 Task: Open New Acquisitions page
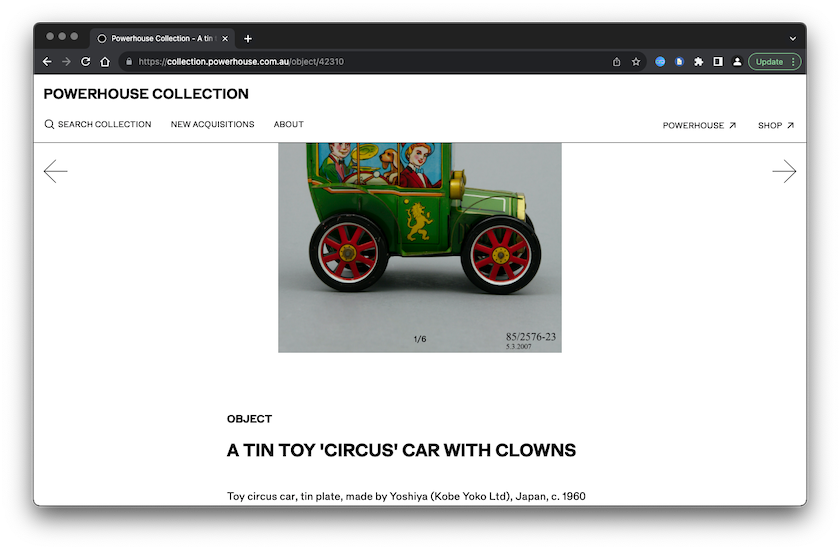click(212, 125)
